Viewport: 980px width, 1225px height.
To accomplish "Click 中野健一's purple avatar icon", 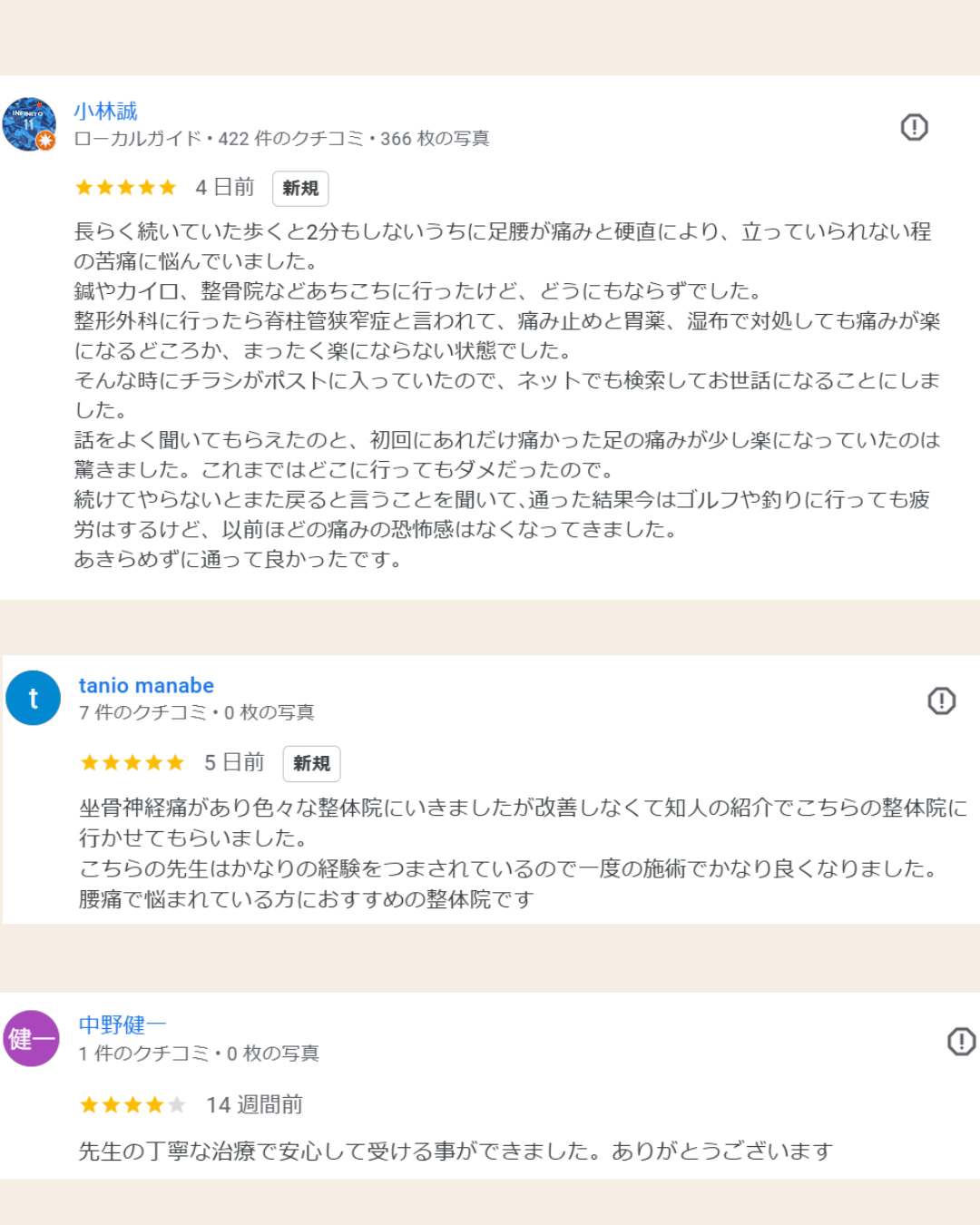I will point(32,1038).
